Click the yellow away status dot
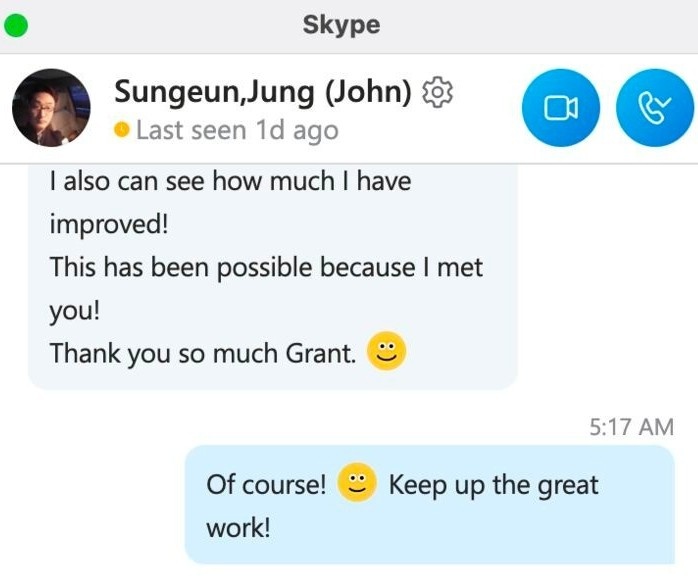The width and height of the screenshot is (698, 586). click(x=122, y=130)
